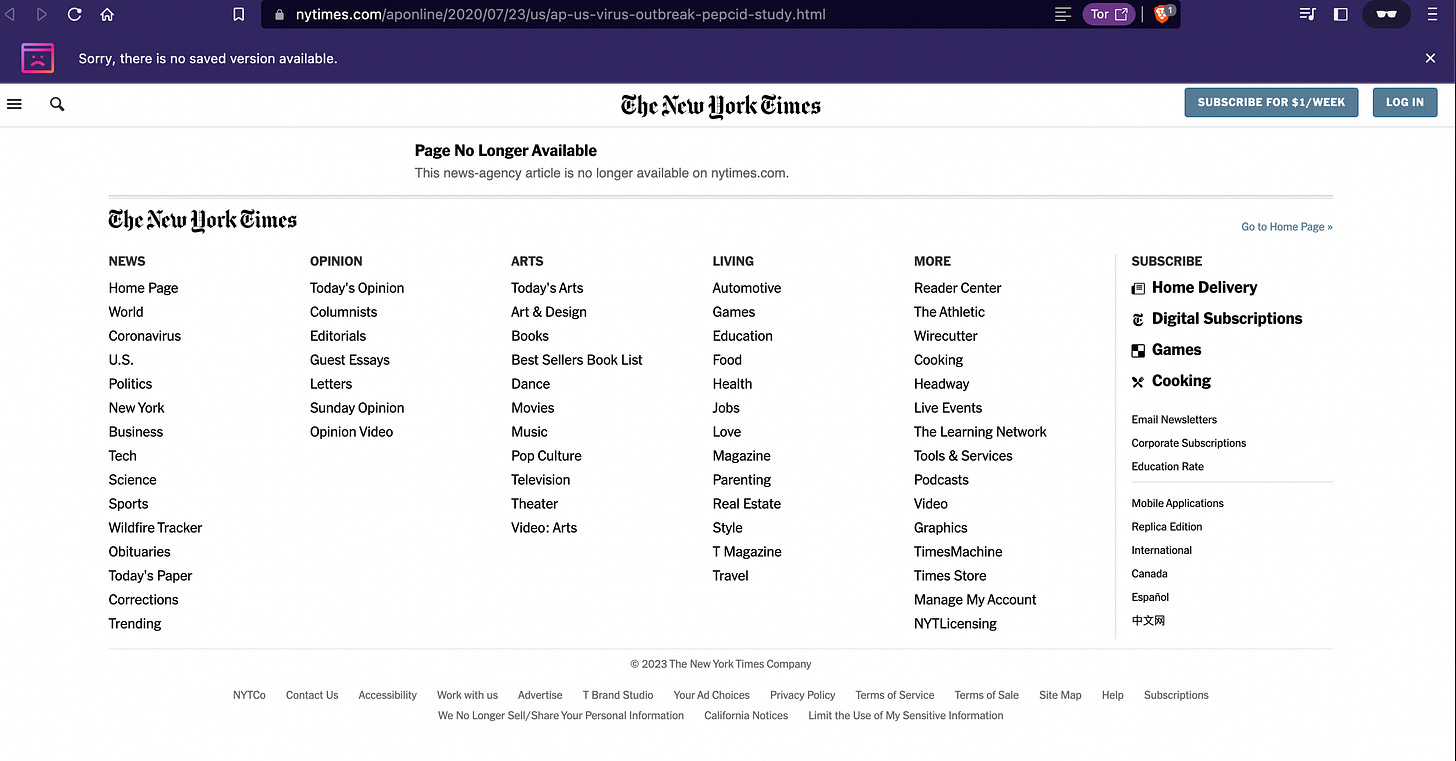Bookmark this page icon in address bar
The image size is (1456, 761).
[x=238, y=14]
